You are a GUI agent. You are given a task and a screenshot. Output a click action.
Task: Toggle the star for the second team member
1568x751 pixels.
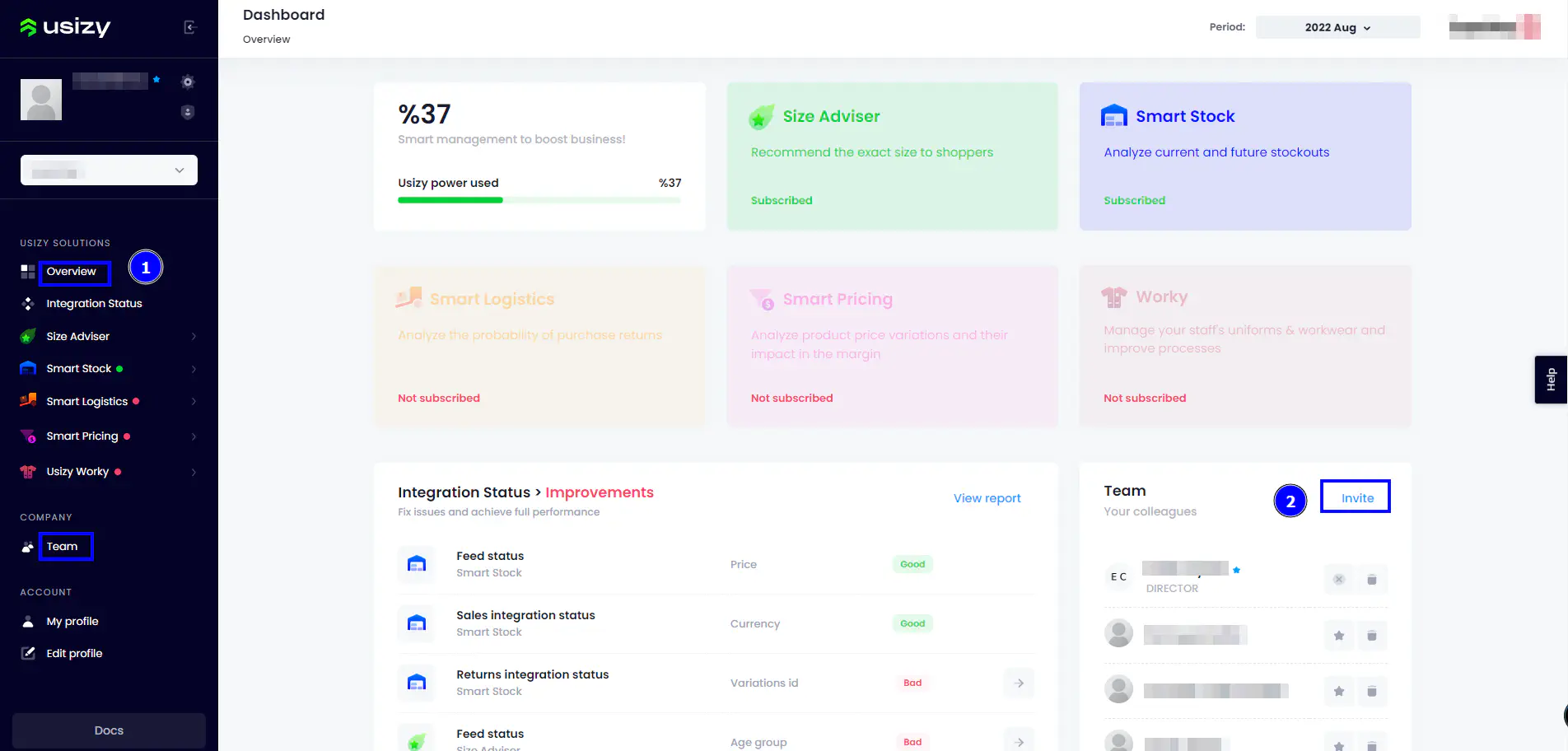(1338, 635)
